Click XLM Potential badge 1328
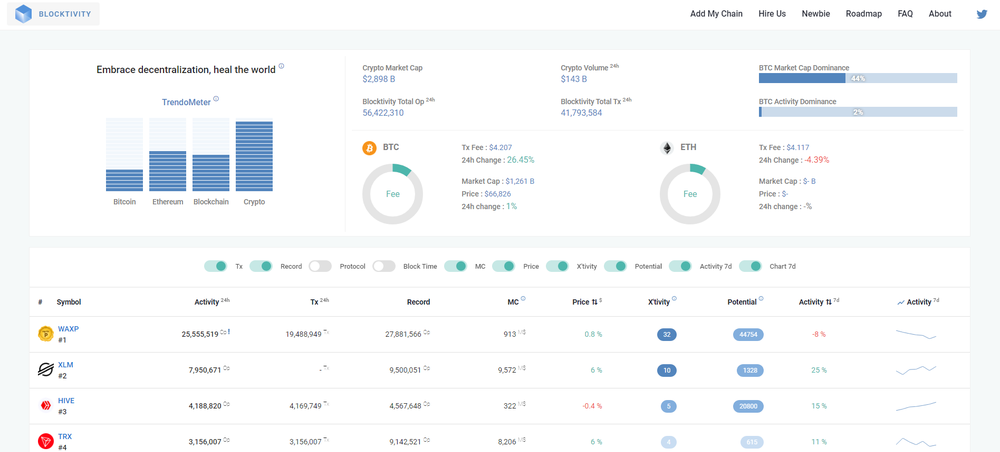Image resolution: width=1000 pixels, height=452 pixels. pyautogui.click(x=749, y=370)
